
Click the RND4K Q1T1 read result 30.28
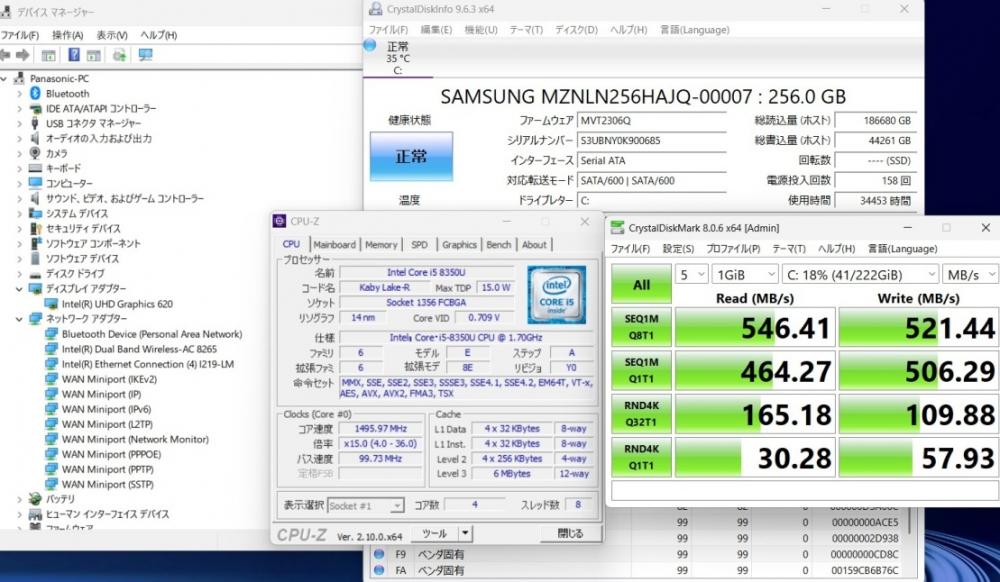[754, 458]
